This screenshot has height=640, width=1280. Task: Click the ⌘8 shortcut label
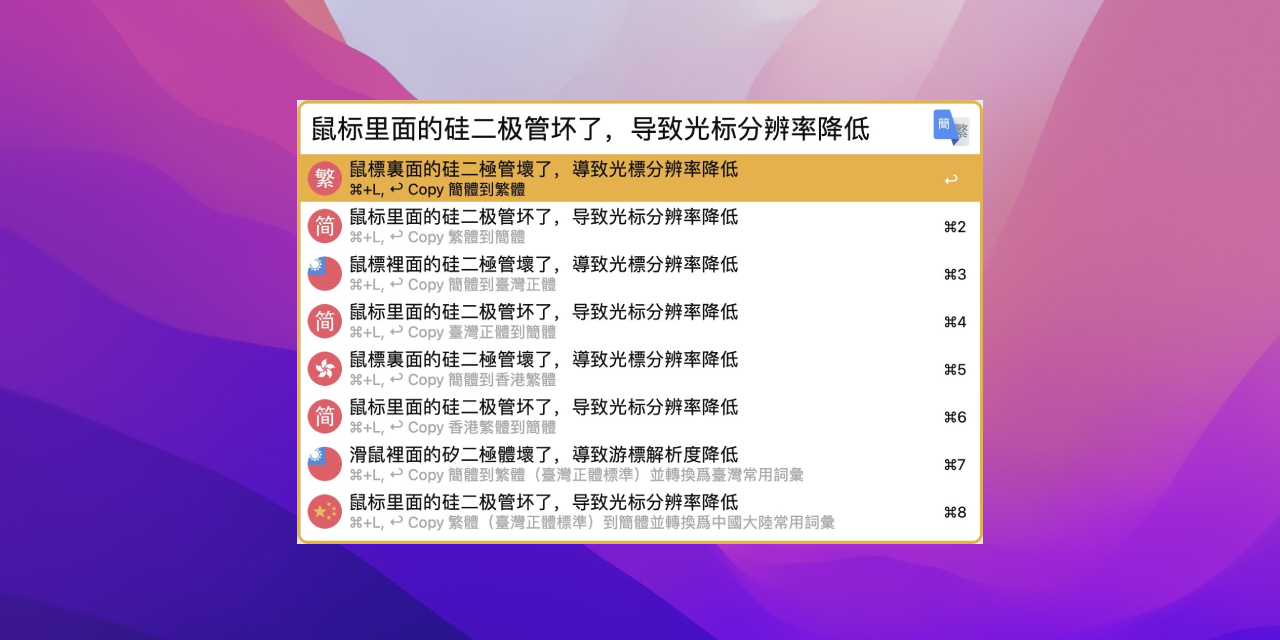(x=955, y=512)
